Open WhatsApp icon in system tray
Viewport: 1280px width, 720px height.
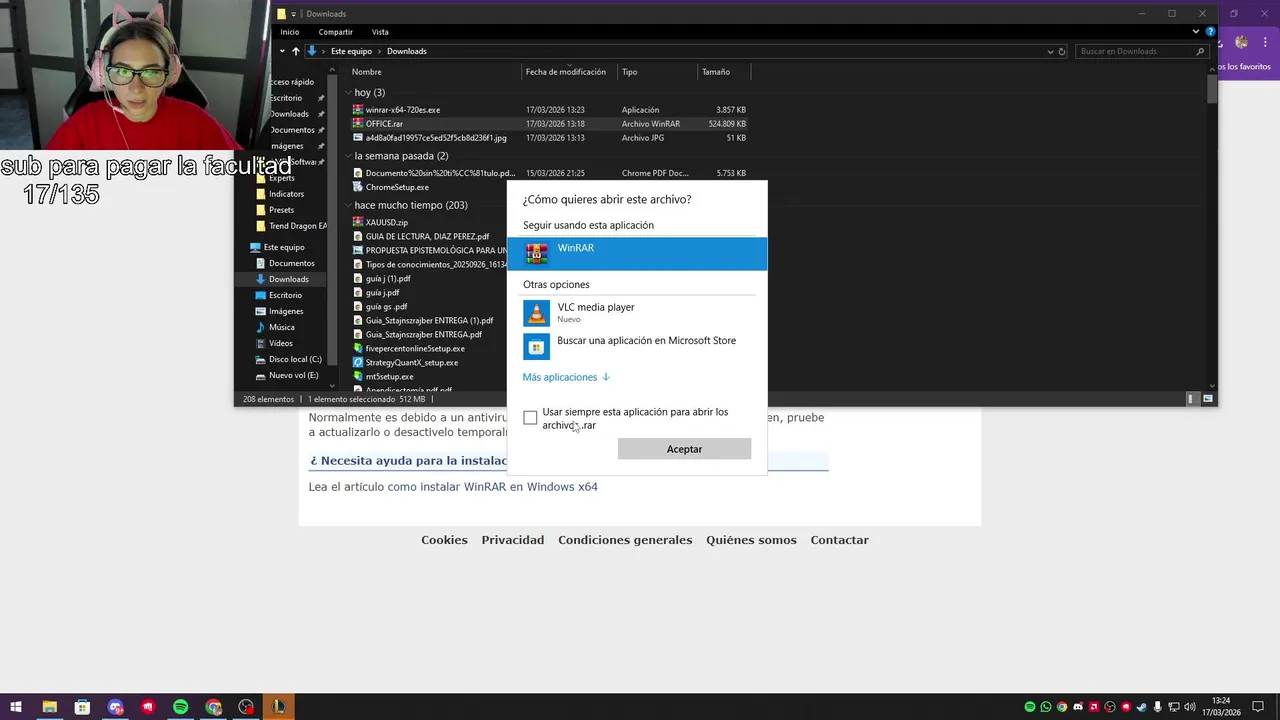click(x=1046, y=707)
